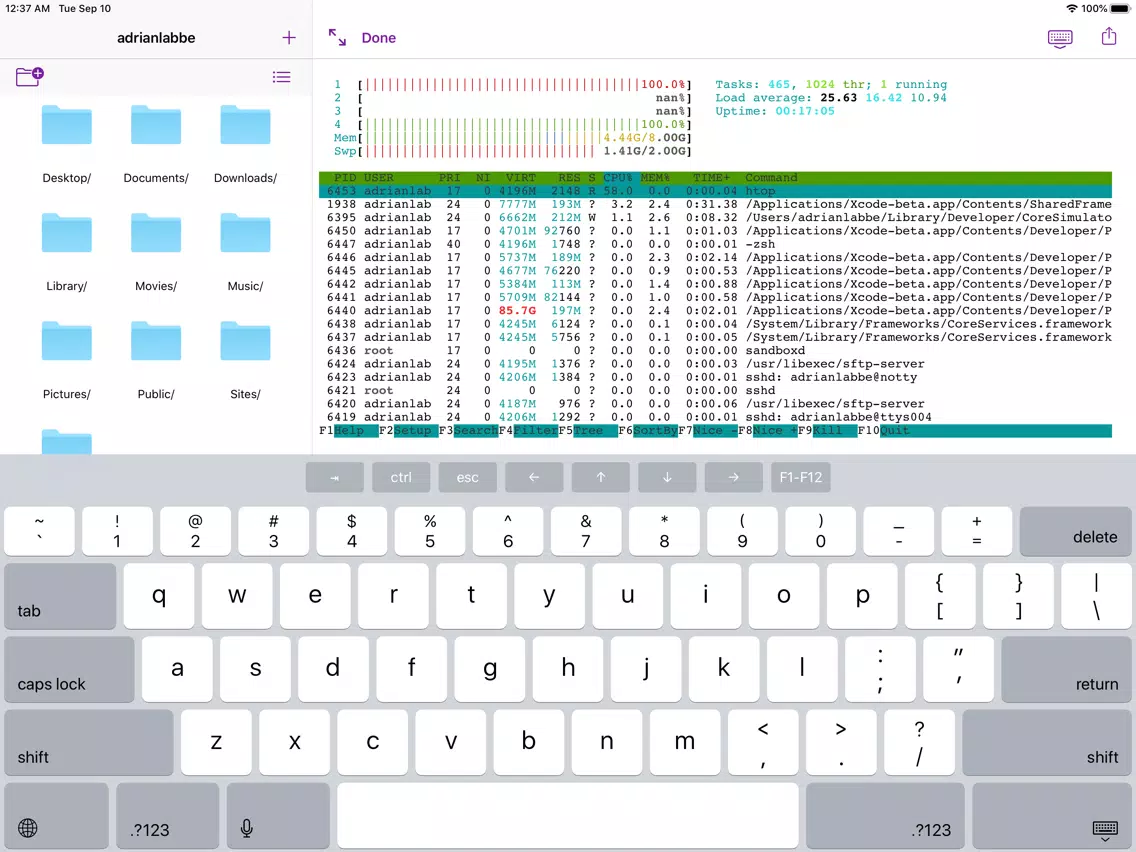1136x852 pixels.
Task: Tap the esc key
Action: point(467,477)
